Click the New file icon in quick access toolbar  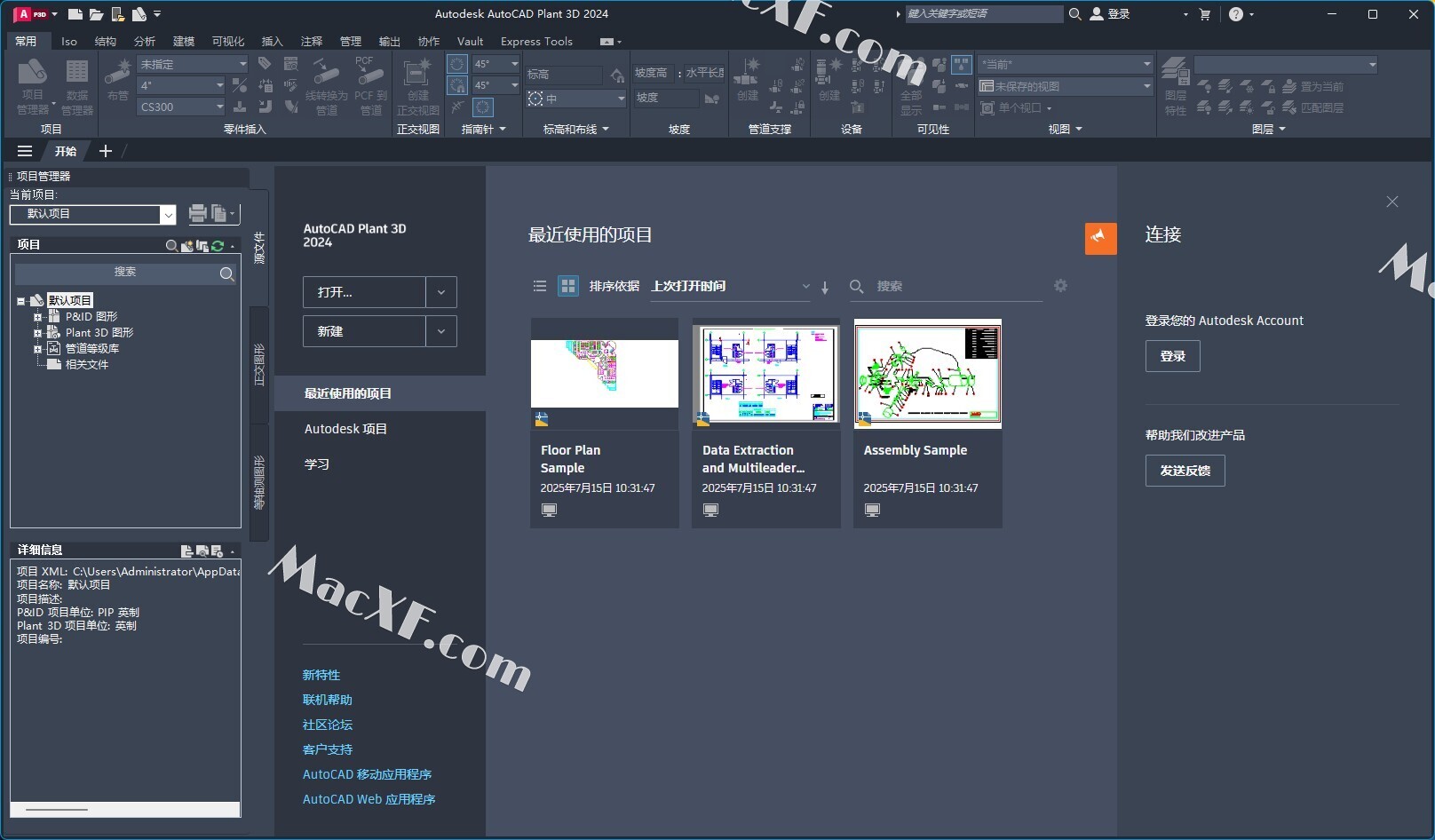[75, 14]
